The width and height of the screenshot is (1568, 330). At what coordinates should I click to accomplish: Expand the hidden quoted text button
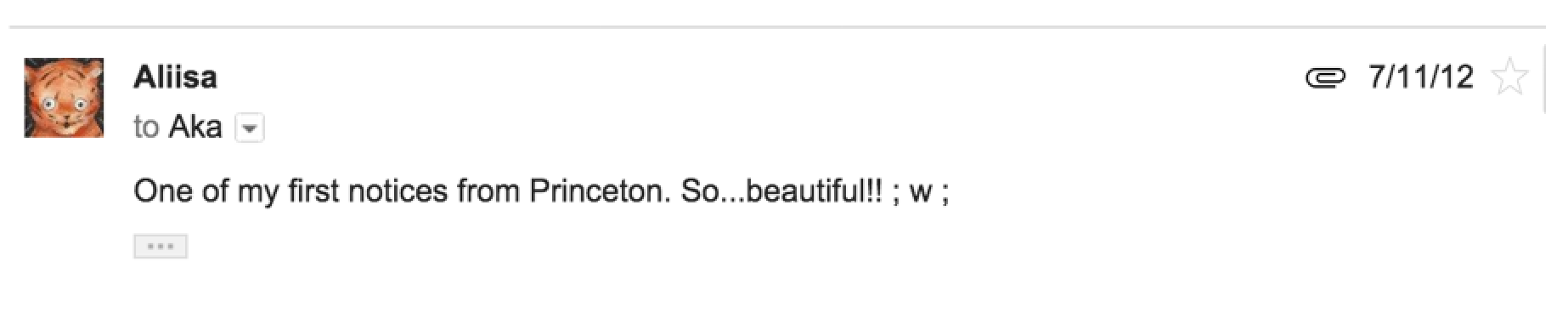[x=160, y=247]
